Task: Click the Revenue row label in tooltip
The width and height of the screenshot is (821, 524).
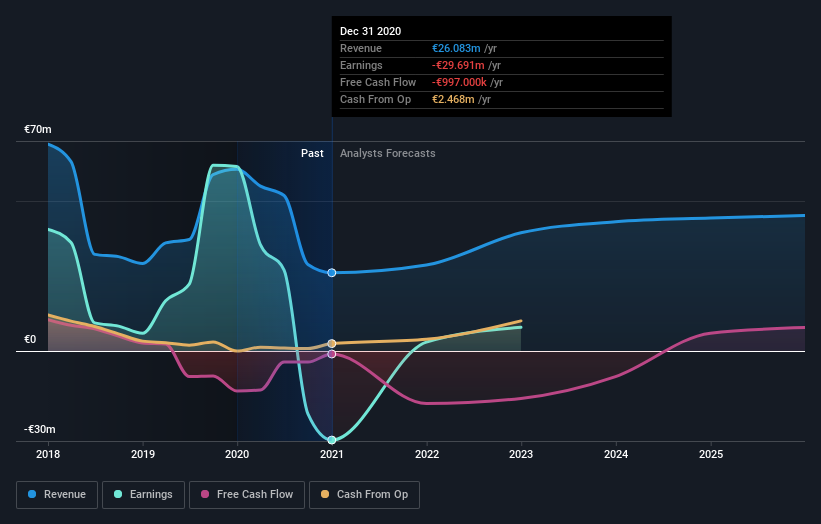Action: [361, 48]
